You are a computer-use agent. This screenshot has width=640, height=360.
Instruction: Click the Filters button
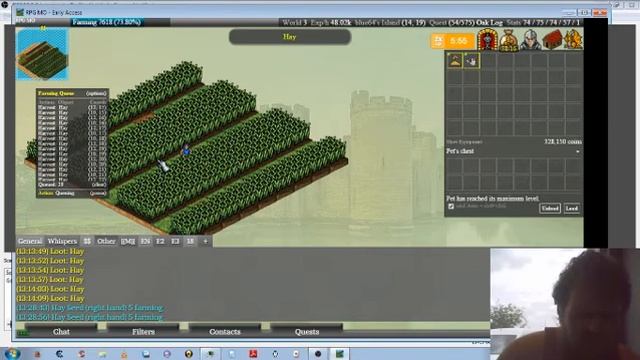pyautogui.click(x=143, y=331)
